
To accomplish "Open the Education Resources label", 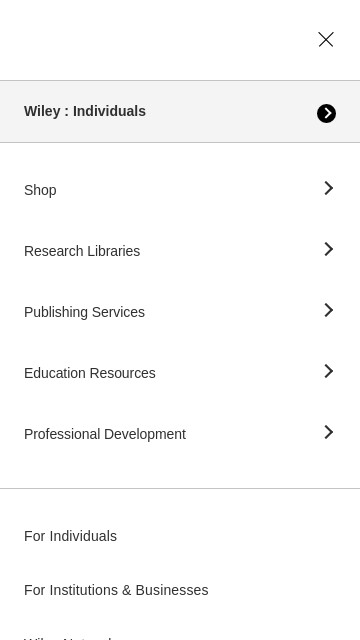I will coord(90,373).
